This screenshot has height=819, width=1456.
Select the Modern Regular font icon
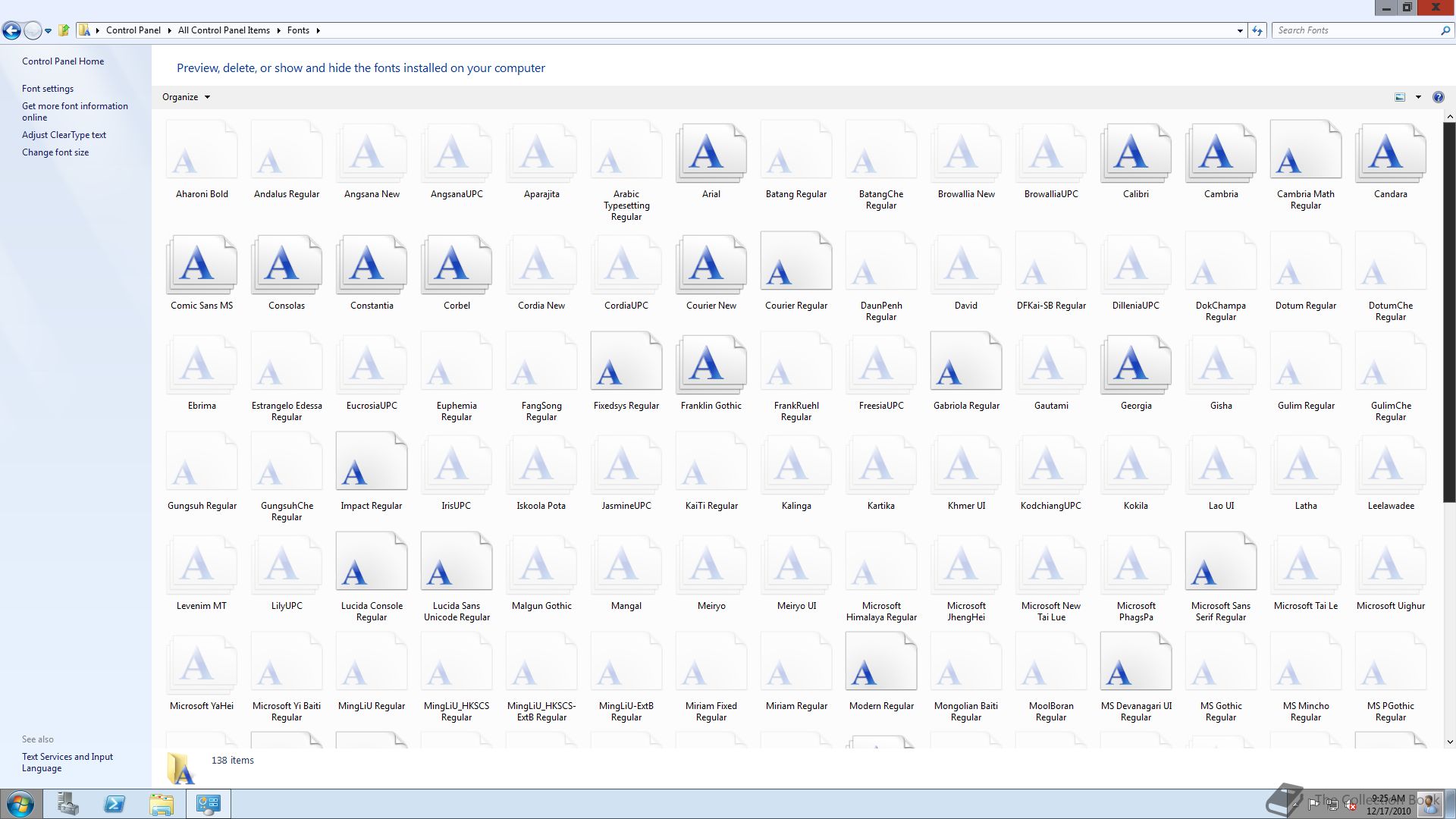tap(881, 662)
